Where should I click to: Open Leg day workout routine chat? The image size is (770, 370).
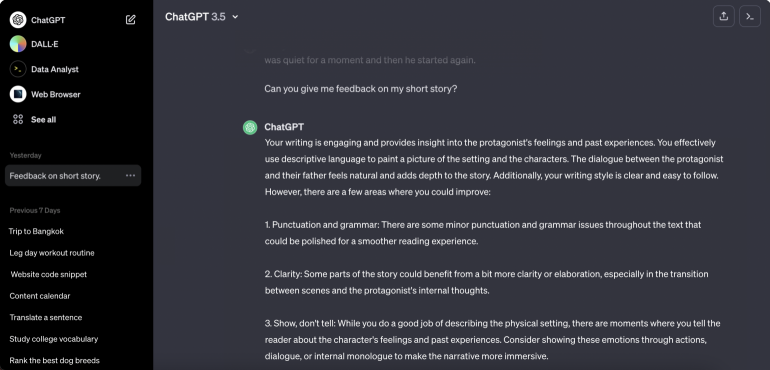[52, 253]
